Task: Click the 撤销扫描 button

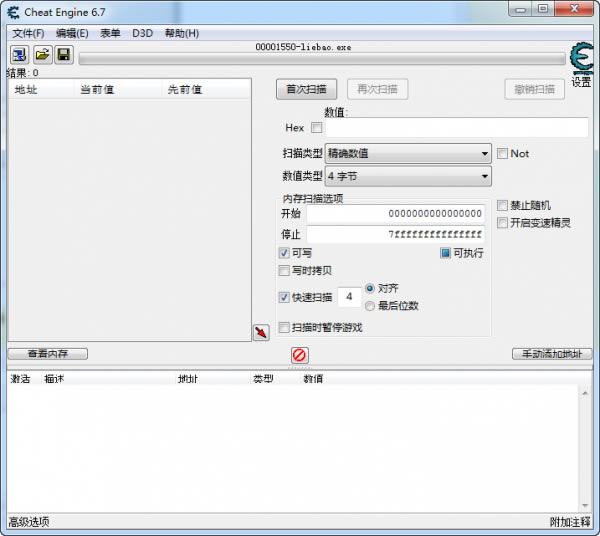Action: 534,90
